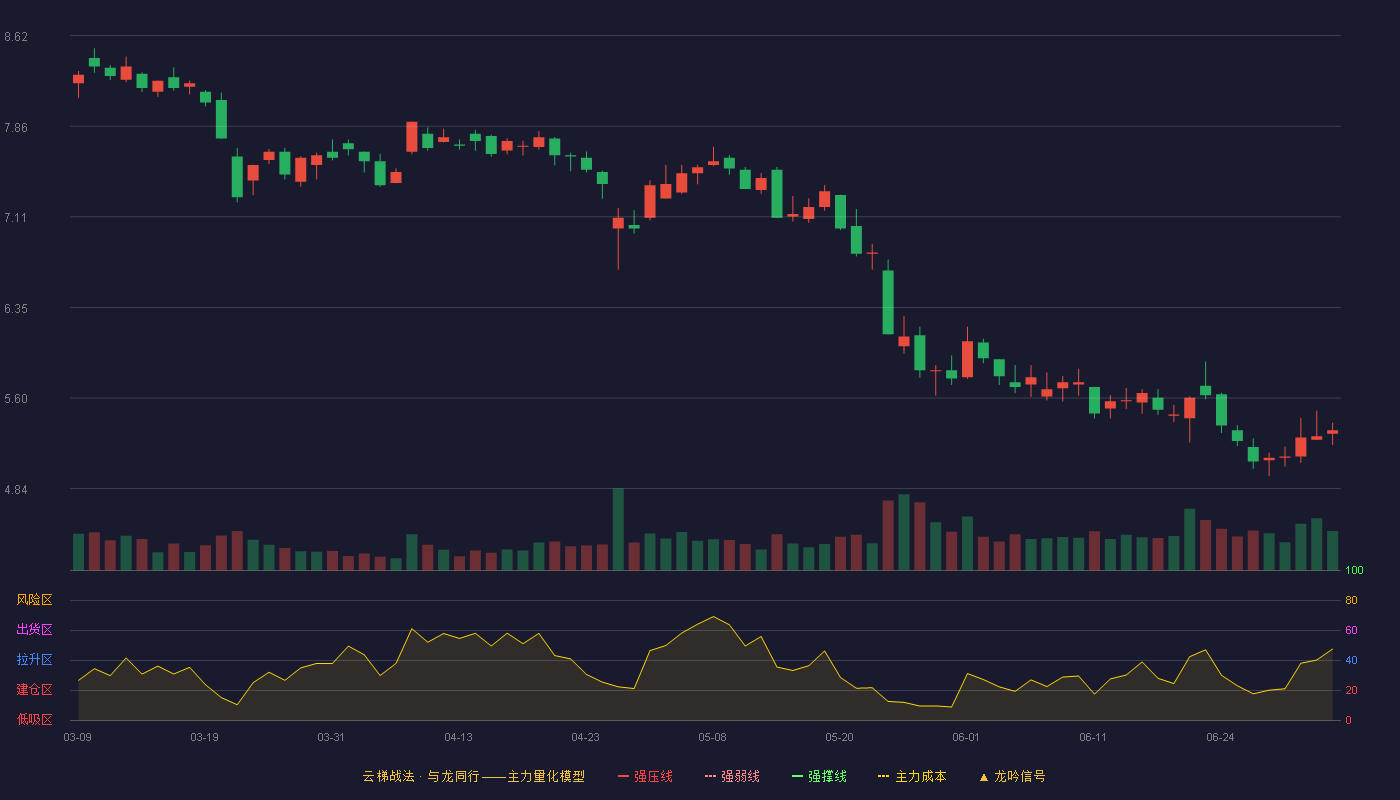This screenshot has width=1400, height=800.
Task: Click the tallest volume bar reaching 4.84
Action: click(618, 529)
